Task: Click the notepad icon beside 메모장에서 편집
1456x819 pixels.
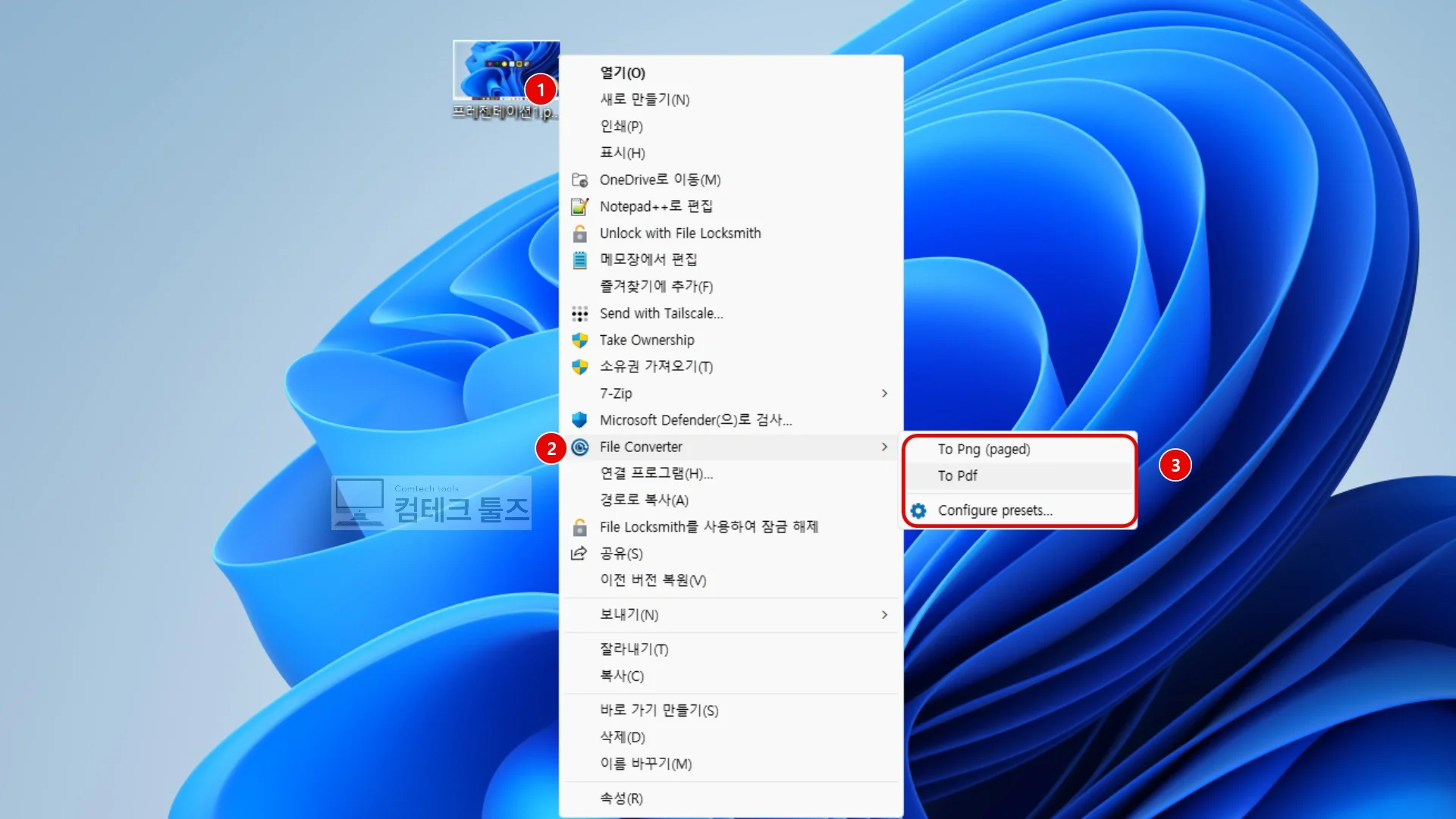Action: tap(579, 260)
